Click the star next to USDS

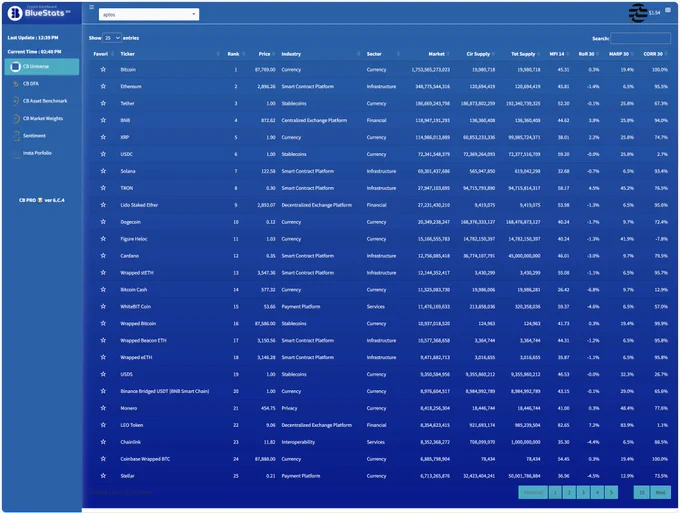pyautogui.click(x=103, y=374)
